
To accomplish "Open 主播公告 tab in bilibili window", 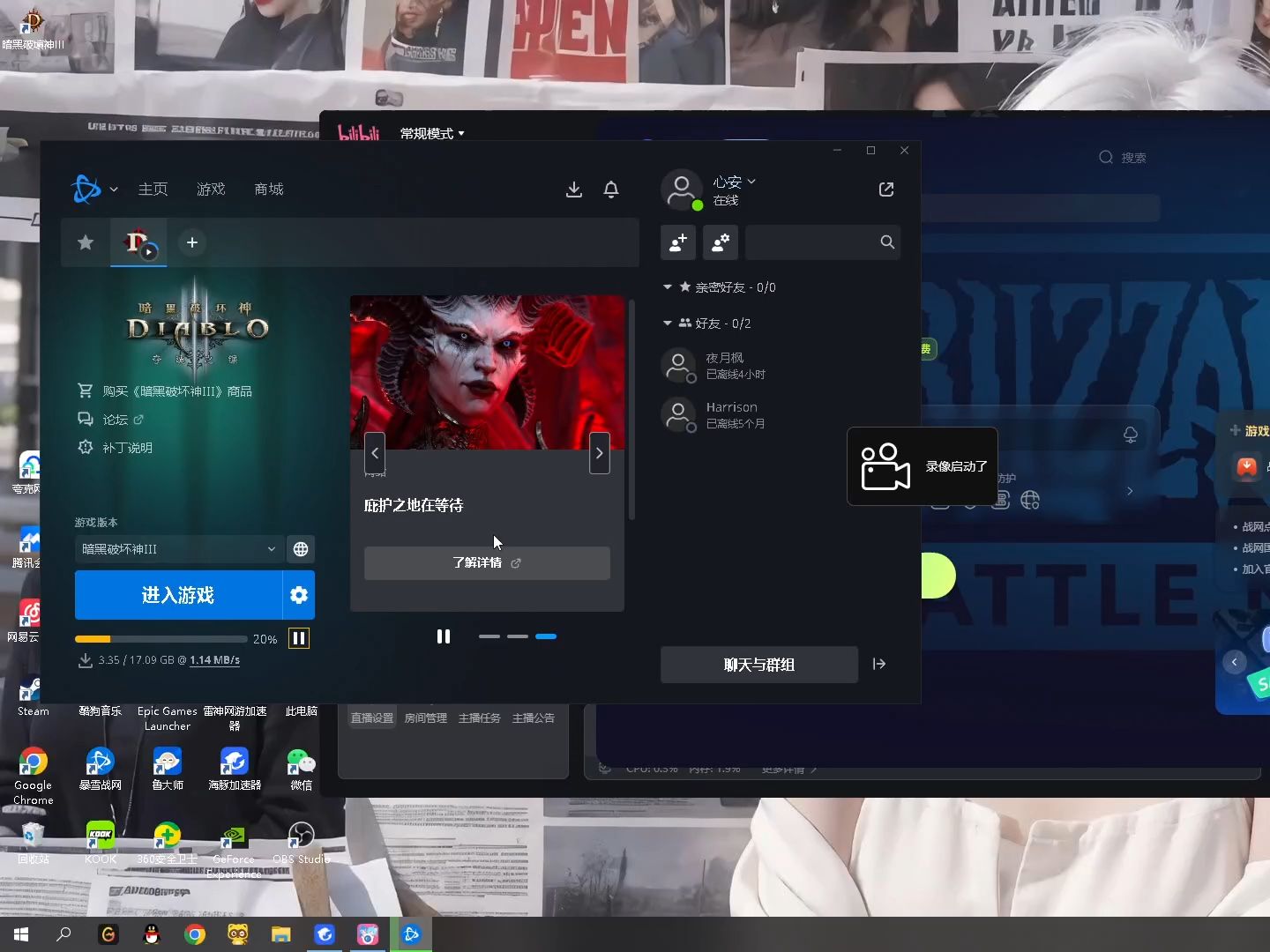I will coord(534,718).
